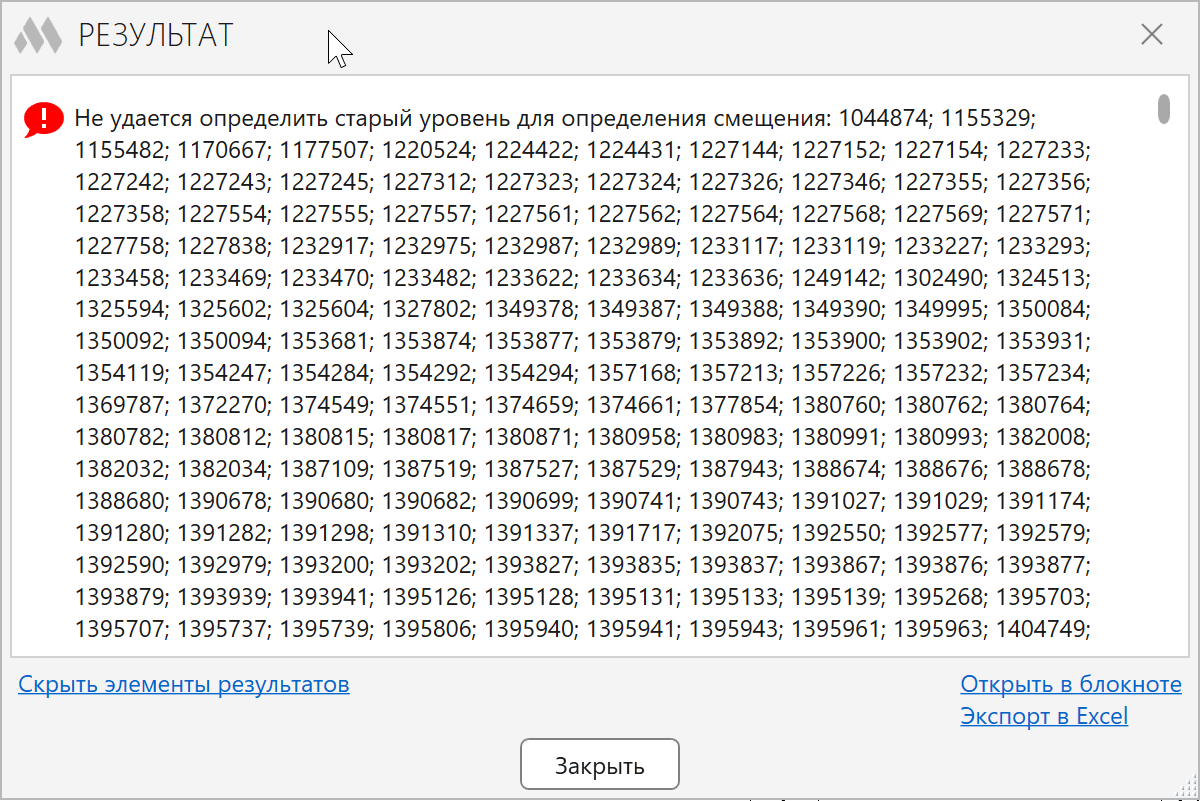The height and width of the screenshot is (801, 1200).
Task: Click element ID 1302490
Action: pyautogui.click(x=938, y=278)
